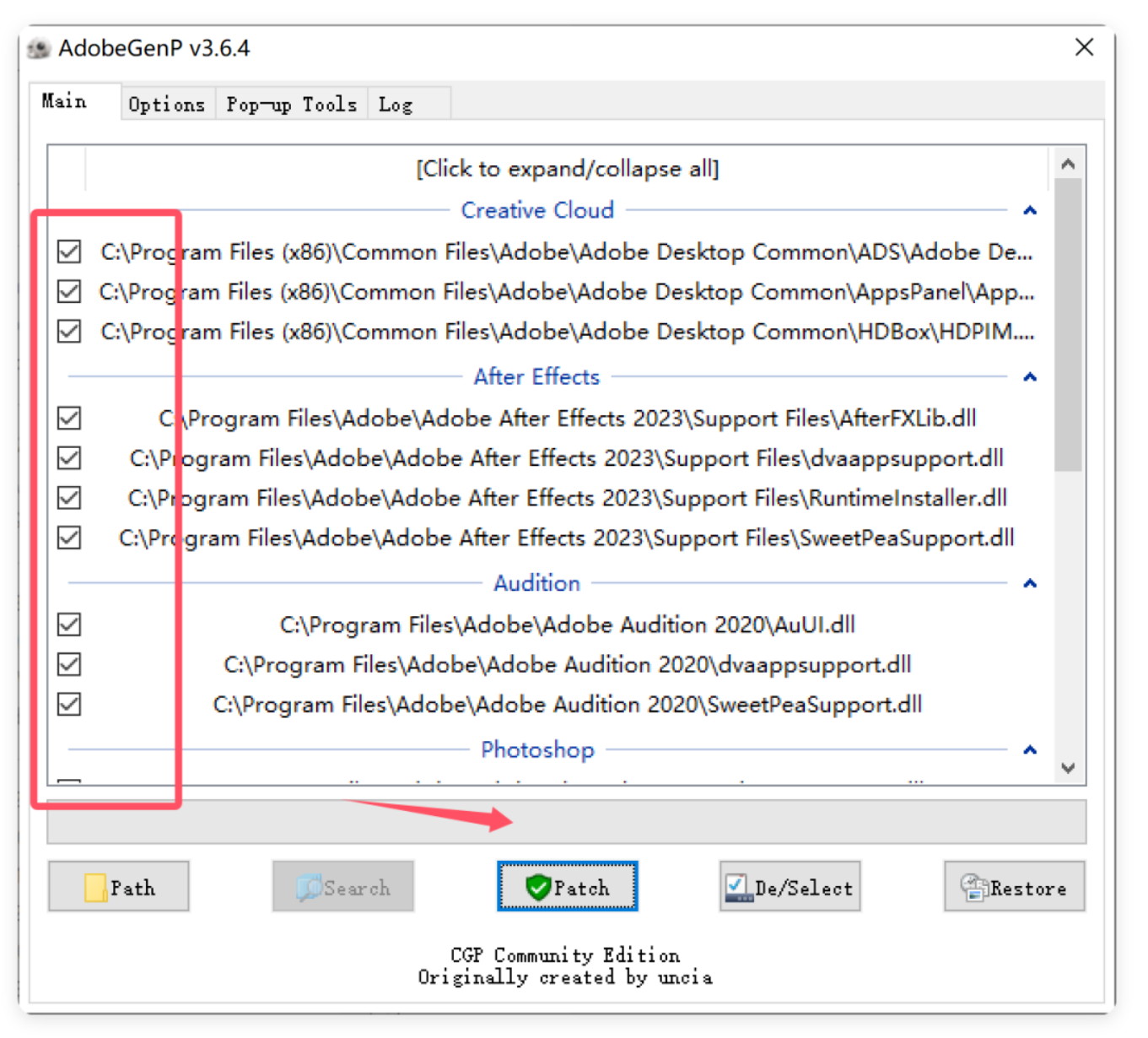
Task: Click the list scrollbar up arrow
Action: (x=1068, y=164)
